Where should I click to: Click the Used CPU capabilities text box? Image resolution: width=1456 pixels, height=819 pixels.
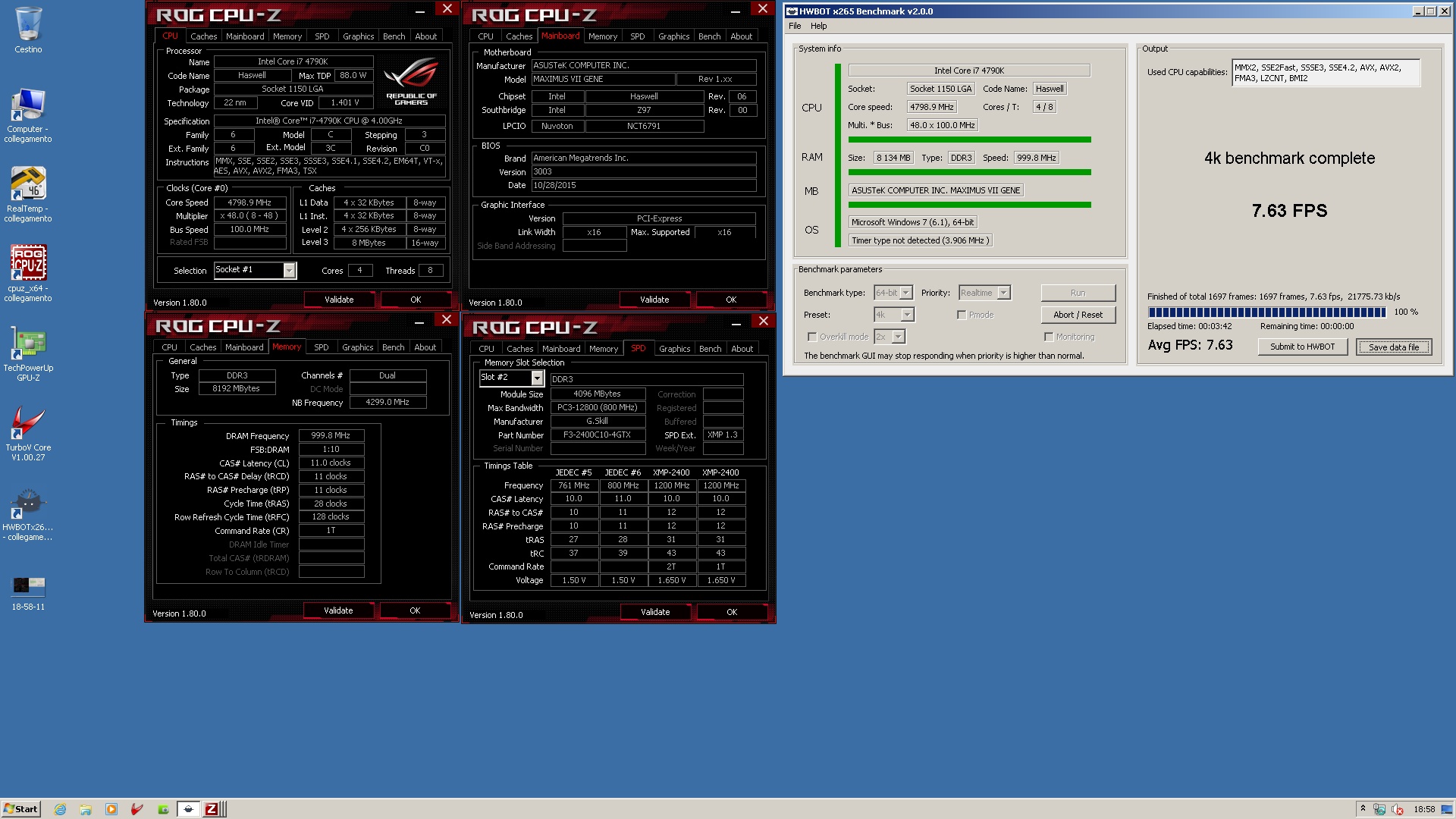1326,73
